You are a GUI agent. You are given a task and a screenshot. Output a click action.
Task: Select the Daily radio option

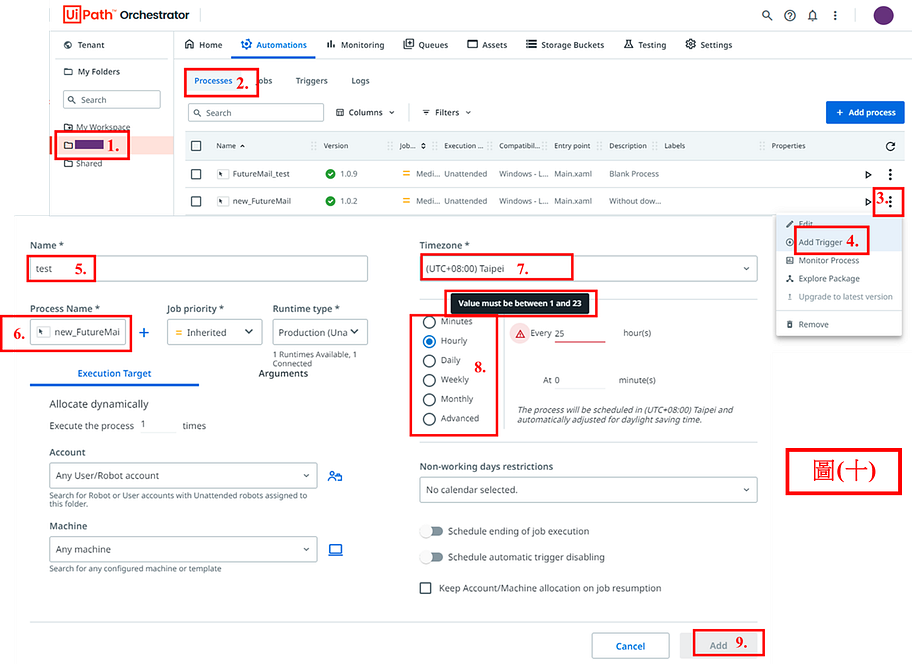click(429, 361)
